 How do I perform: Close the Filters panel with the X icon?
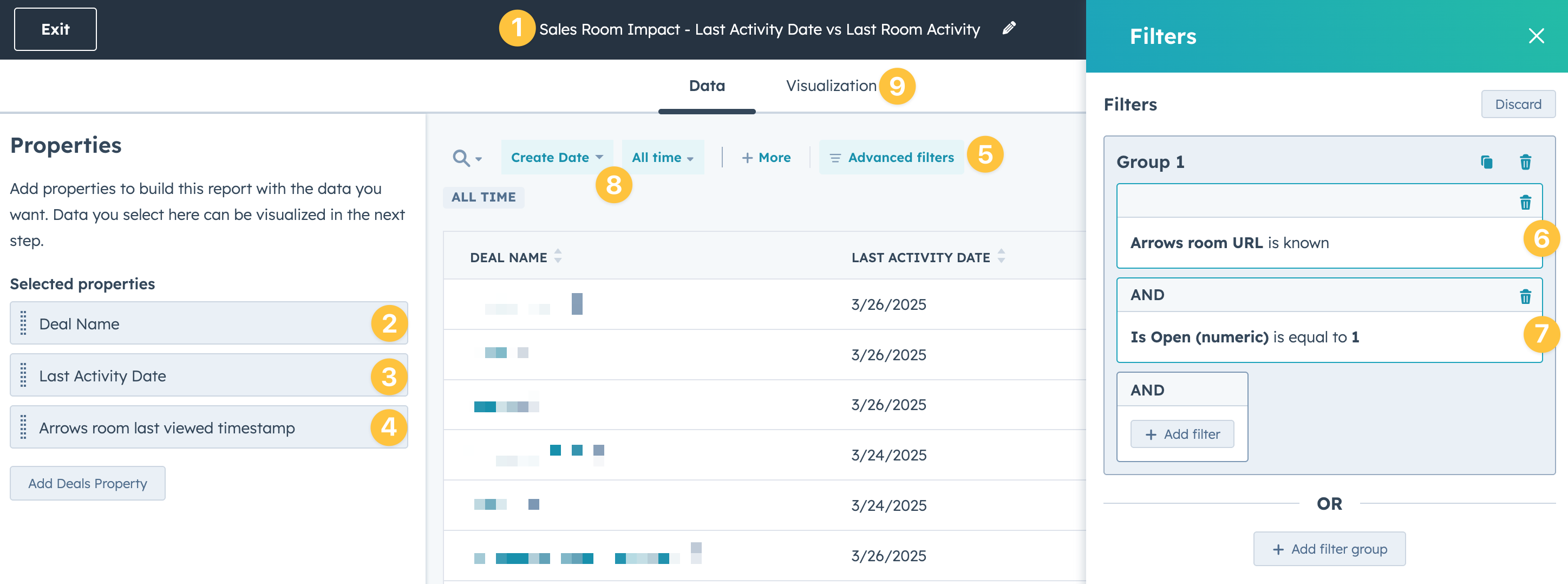tap(1536, 36)
